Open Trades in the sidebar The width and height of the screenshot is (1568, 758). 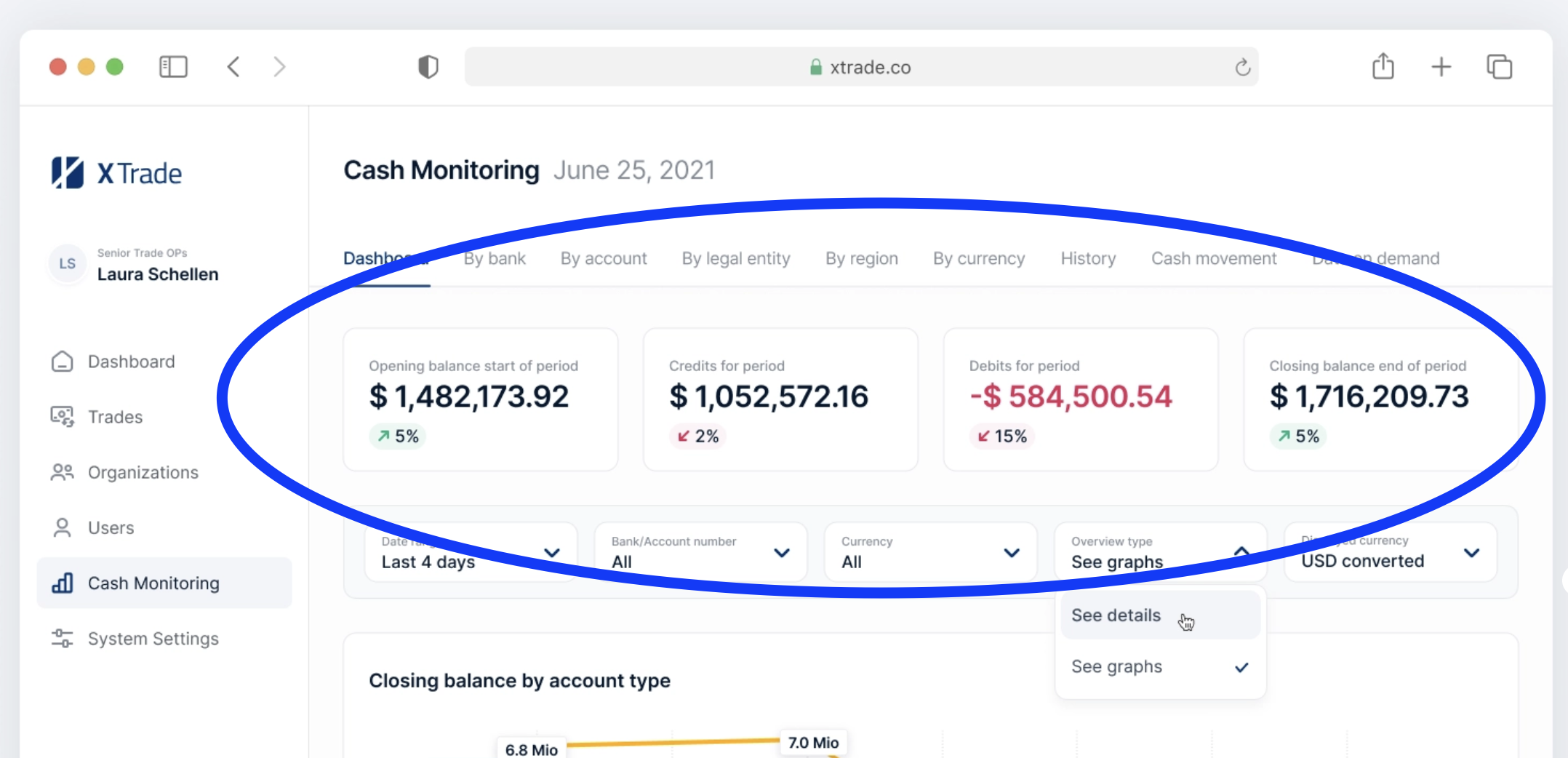[164, 417]
